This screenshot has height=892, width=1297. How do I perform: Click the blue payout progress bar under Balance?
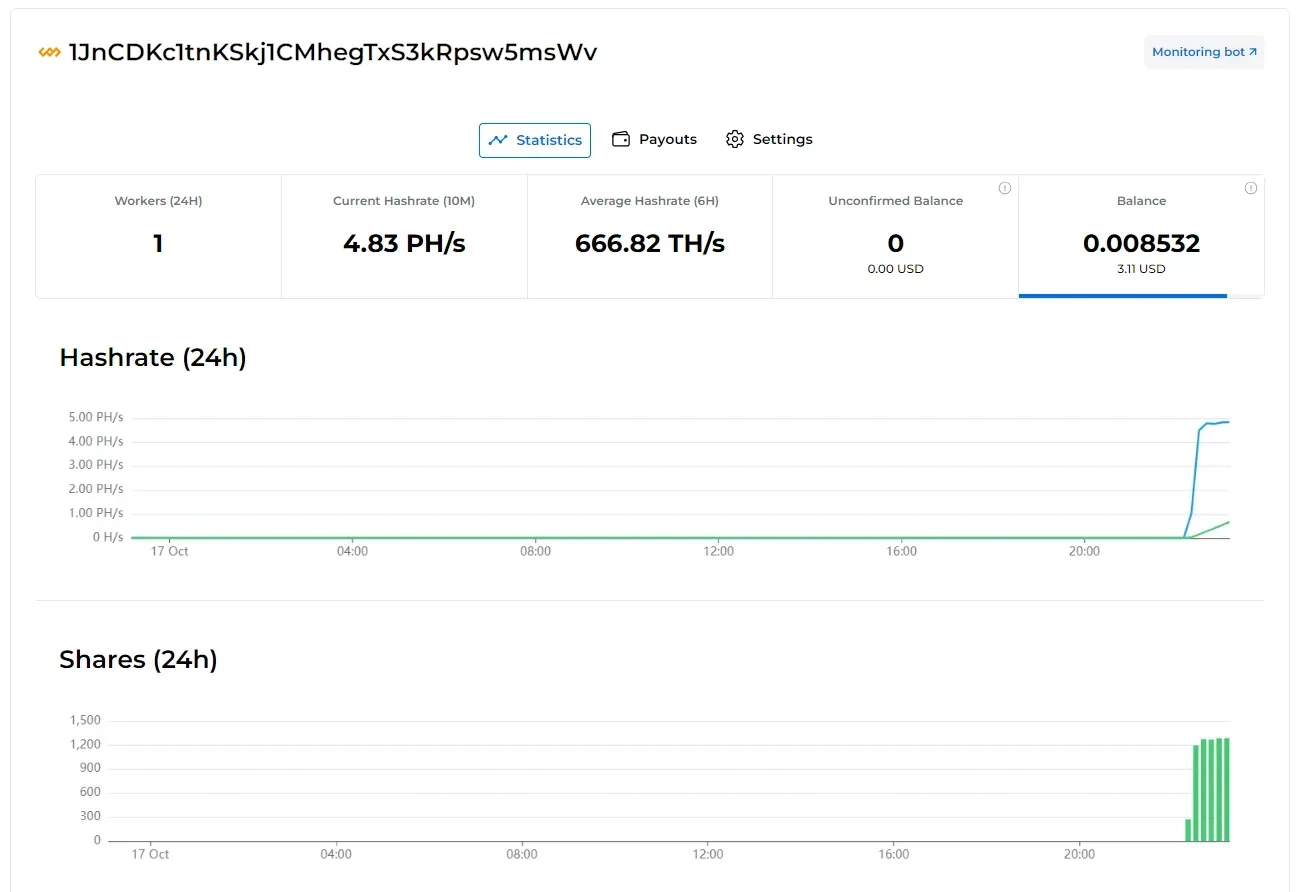[1122, 296]
